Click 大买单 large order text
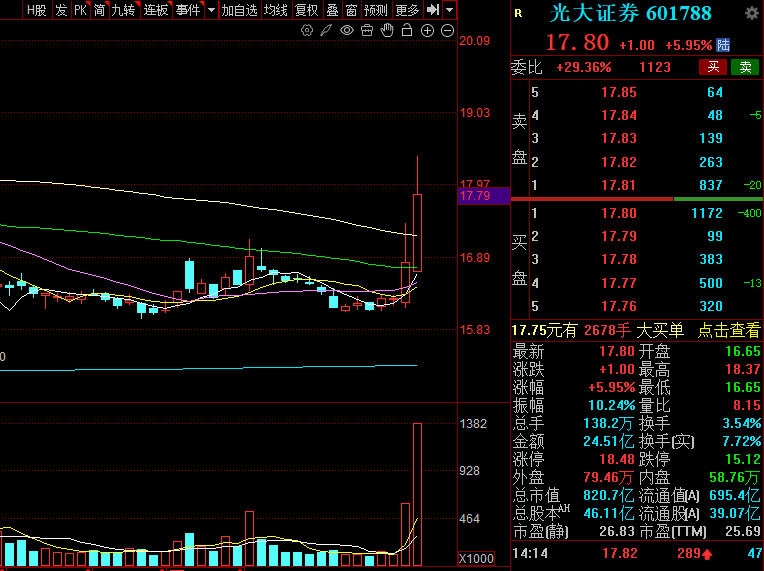This screenshot has width=764, height=571. pos(660,330)
